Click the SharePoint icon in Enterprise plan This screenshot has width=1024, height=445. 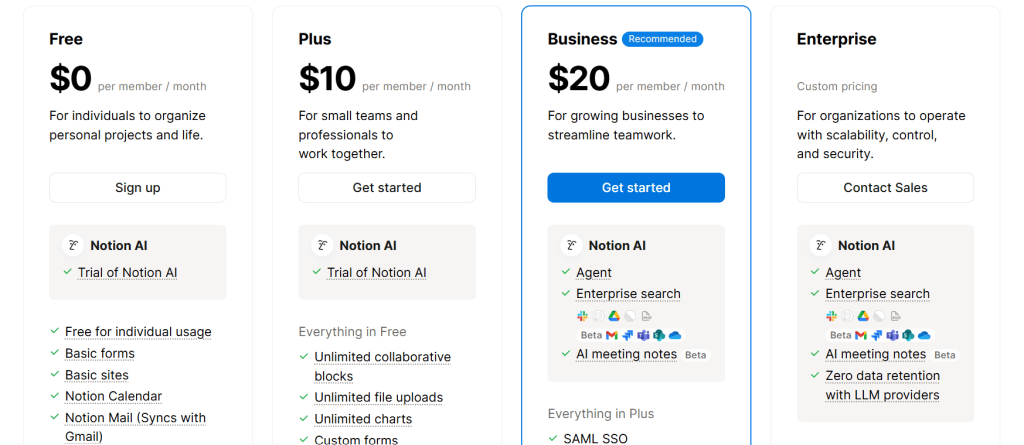point(908,335)
